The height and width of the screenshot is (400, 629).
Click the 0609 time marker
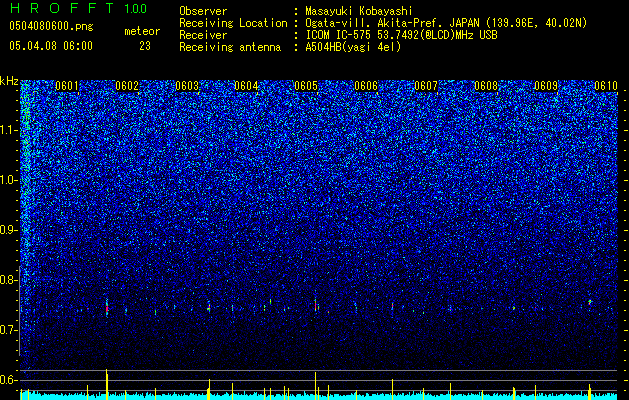[546, 86]
